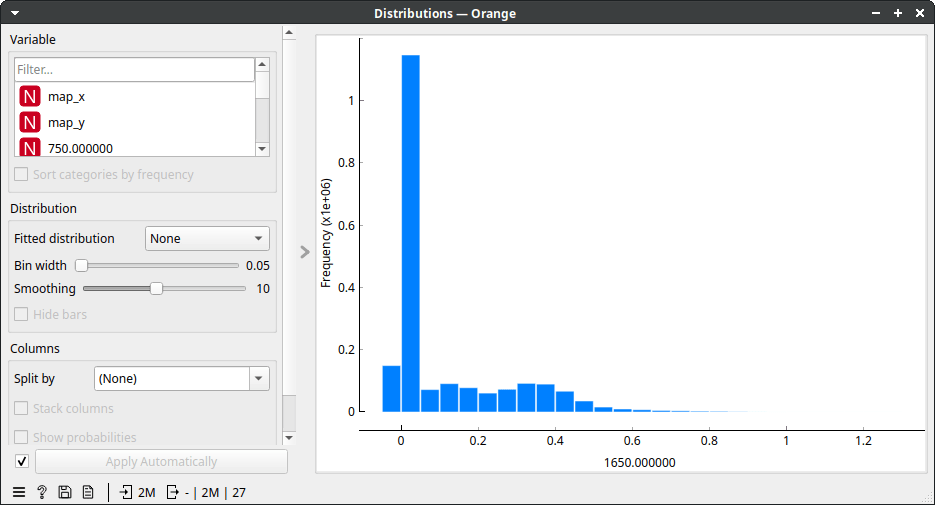
Task: Click the Apply Automatically button
Action: tap(161, 461)
